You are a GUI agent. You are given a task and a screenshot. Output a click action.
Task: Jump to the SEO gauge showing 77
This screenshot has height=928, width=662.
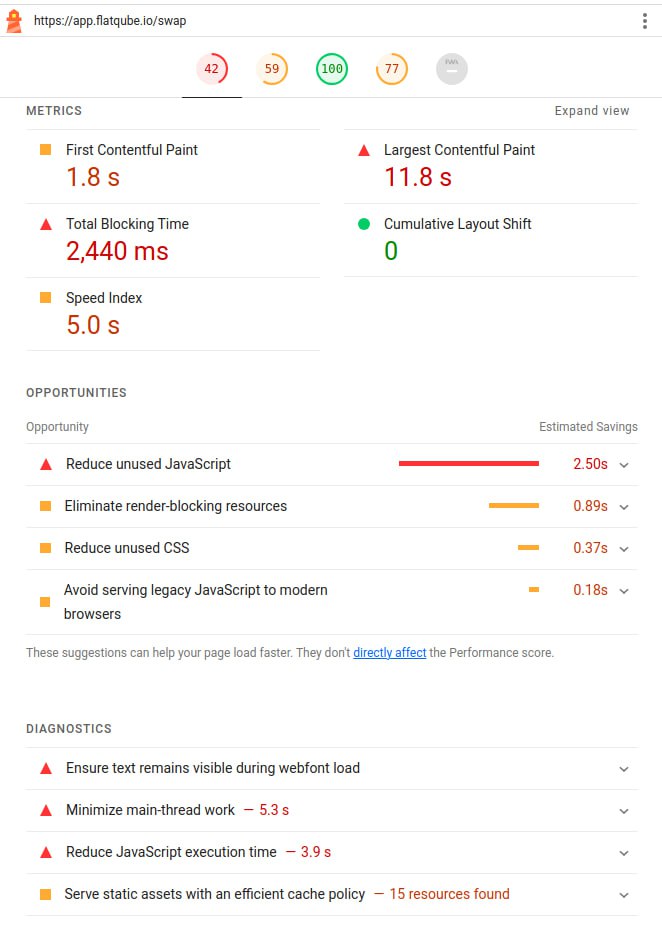(392, 69)
